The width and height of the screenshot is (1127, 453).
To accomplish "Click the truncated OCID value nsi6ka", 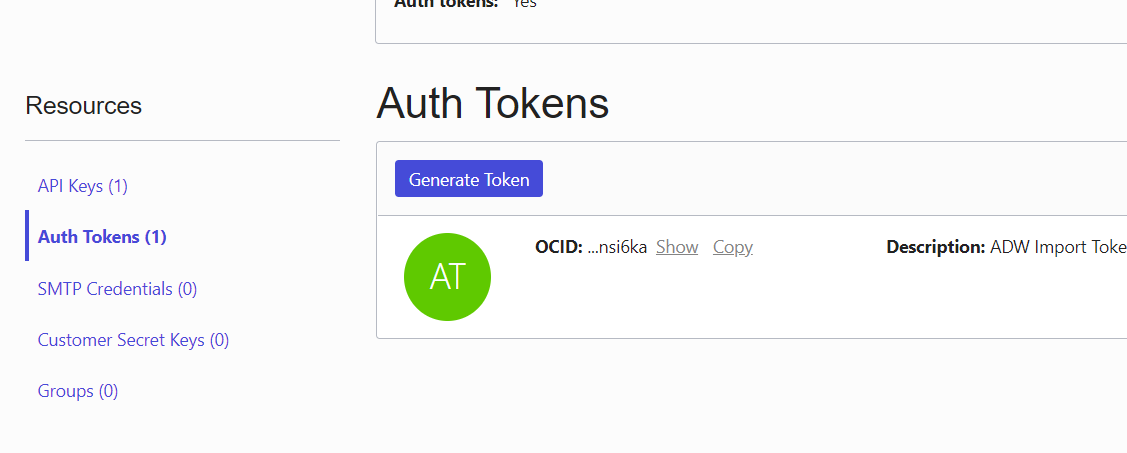I will coord(617,247).
